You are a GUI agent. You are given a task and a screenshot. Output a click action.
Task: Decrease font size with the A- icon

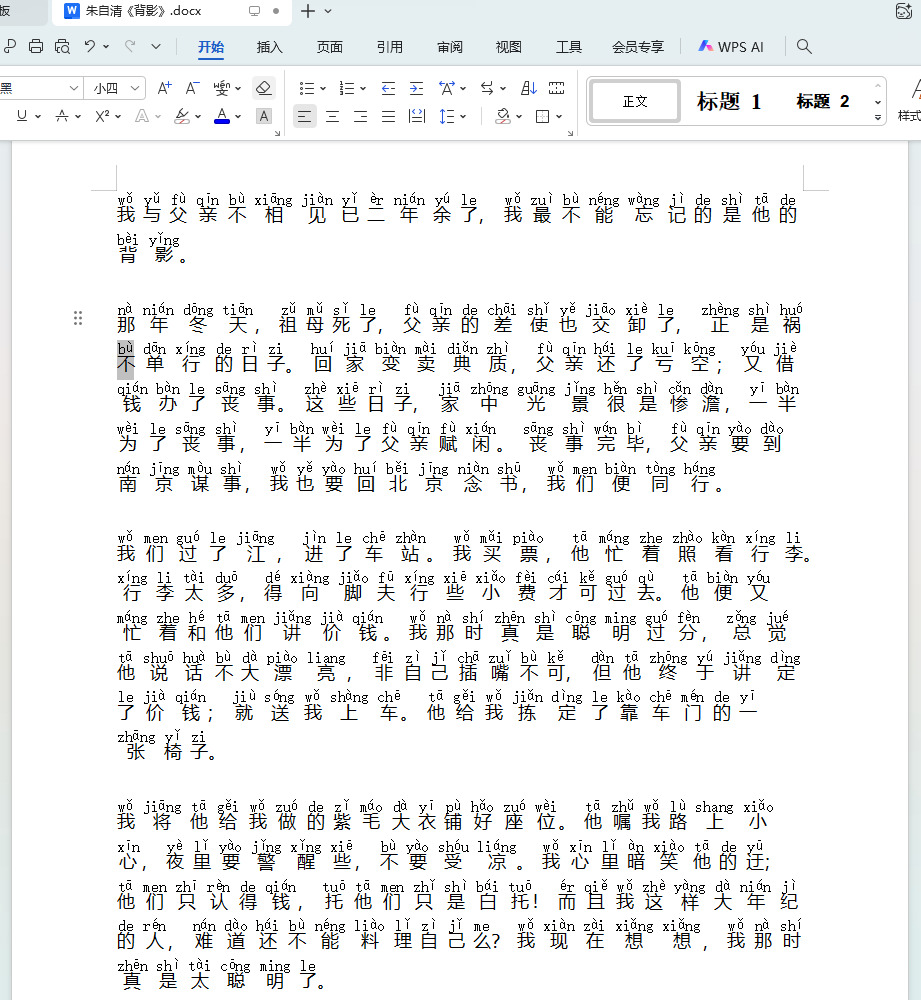pos(192,89)
